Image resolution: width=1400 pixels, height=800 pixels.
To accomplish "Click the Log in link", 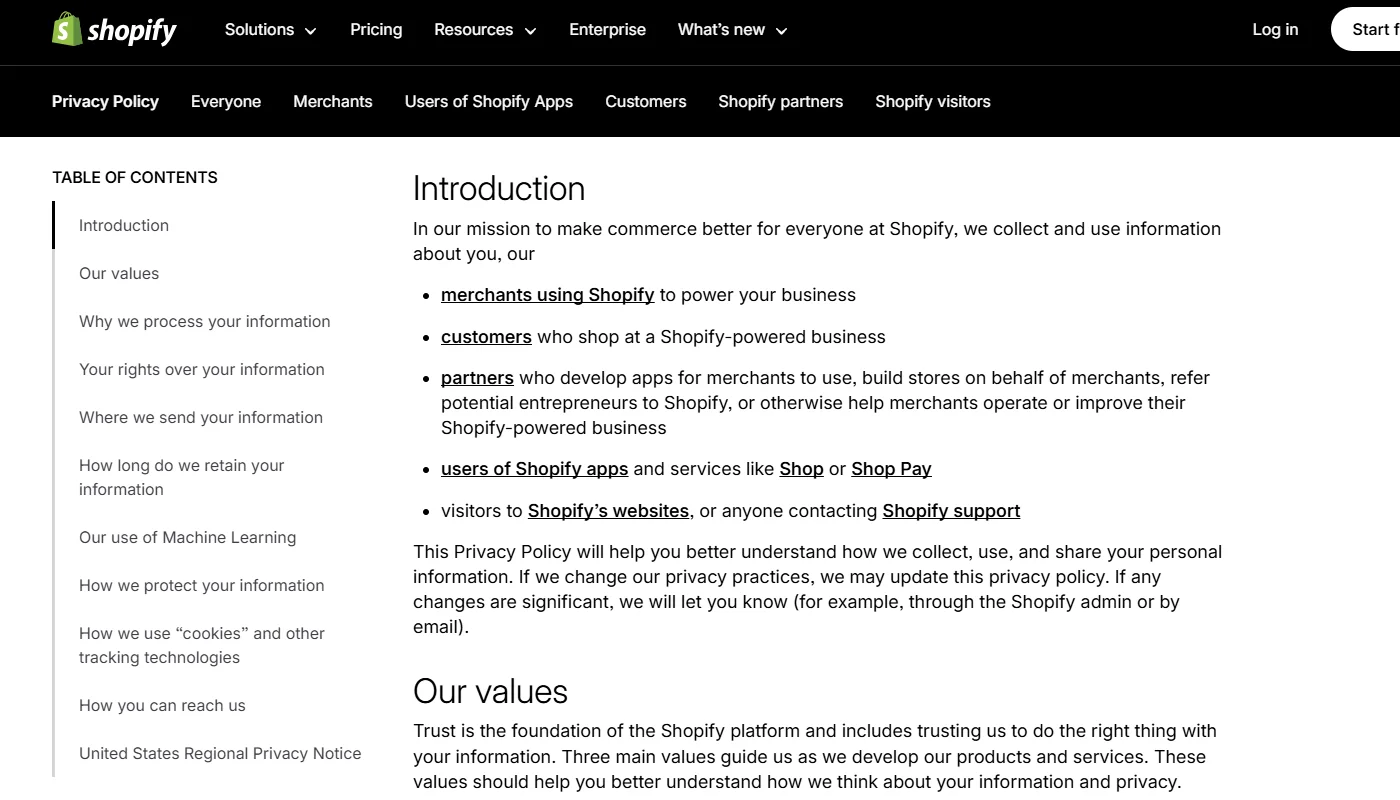I will [x=1275, y=30].
